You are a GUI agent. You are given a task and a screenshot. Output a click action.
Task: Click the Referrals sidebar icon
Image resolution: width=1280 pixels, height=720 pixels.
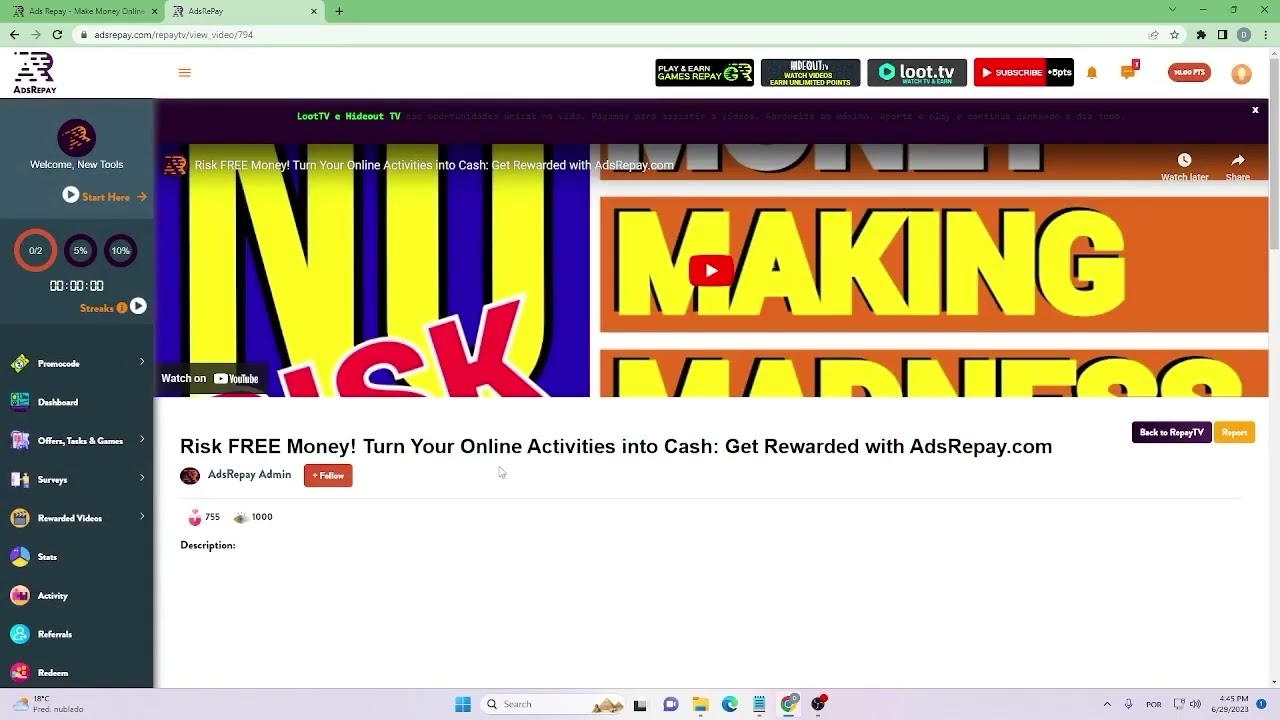(20, 634)
